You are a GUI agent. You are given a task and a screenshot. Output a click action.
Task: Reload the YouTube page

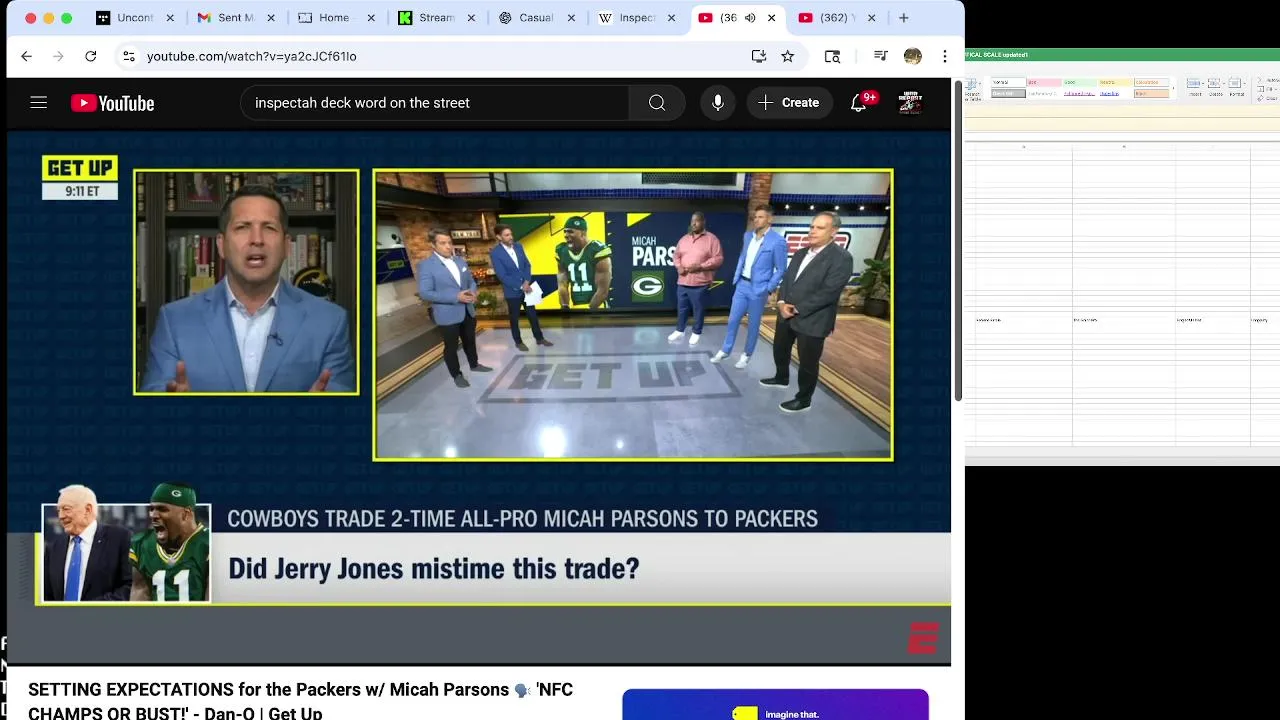click(x=90, y=56)
